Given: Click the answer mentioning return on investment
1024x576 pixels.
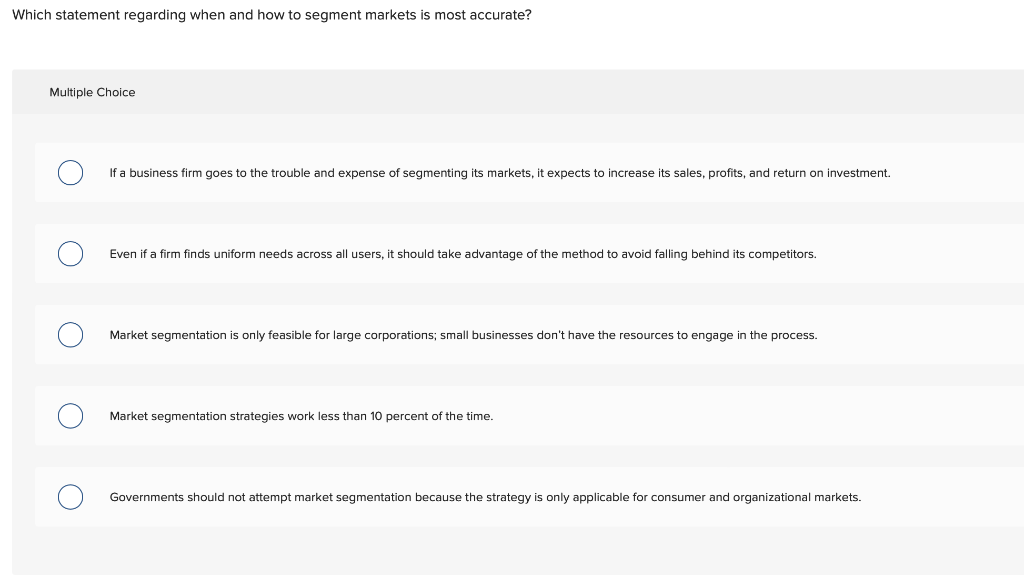Looking at the screenshot, I should pos(499,172).
